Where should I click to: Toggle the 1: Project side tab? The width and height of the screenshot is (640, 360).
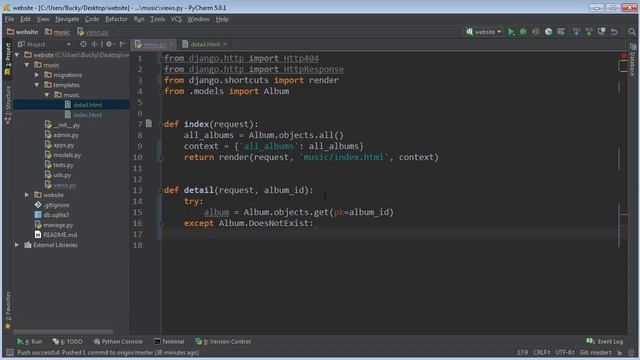tap(8, 60)
